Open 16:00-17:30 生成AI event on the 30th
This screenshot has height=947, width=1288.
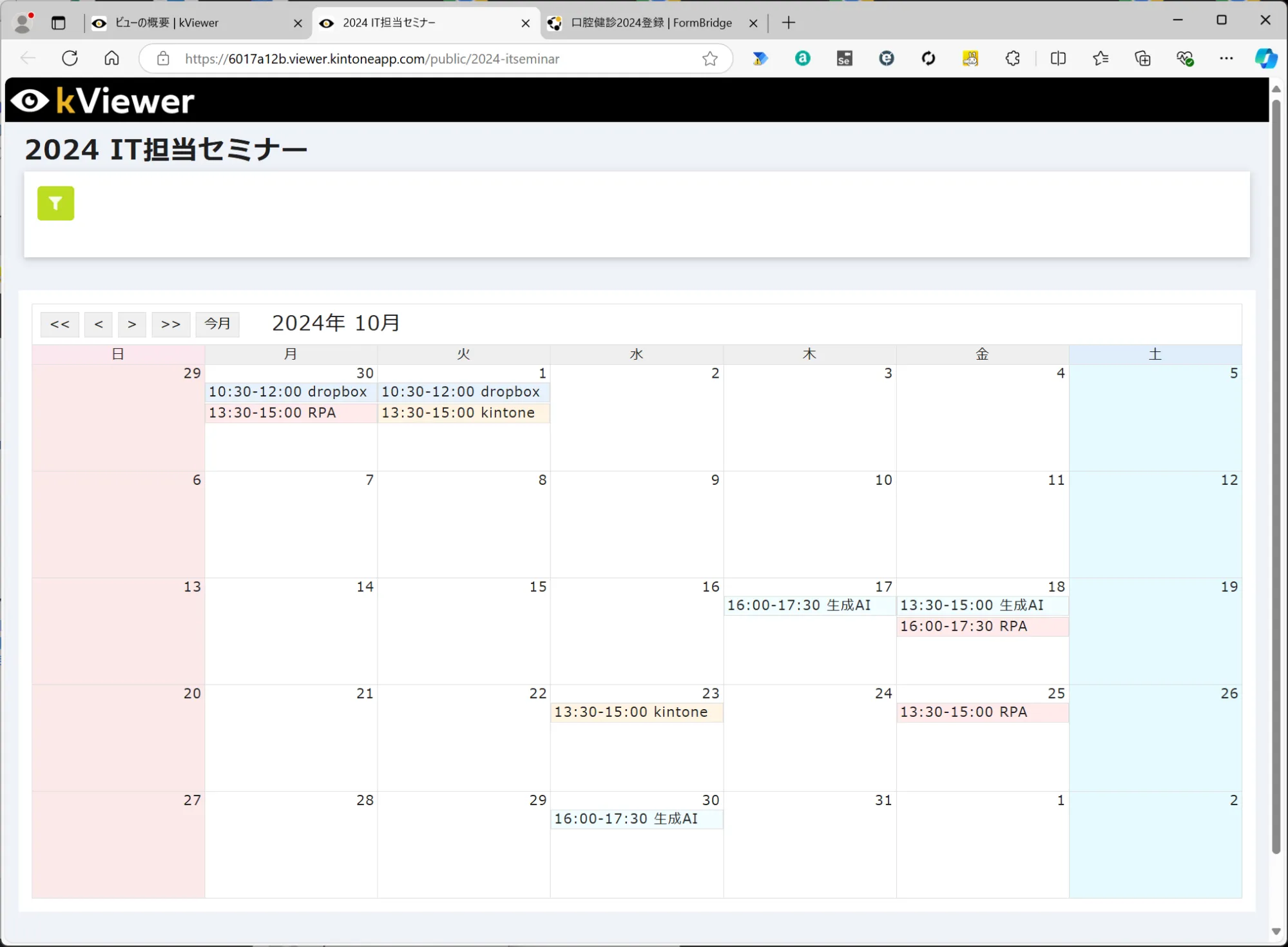pos(626,819)
